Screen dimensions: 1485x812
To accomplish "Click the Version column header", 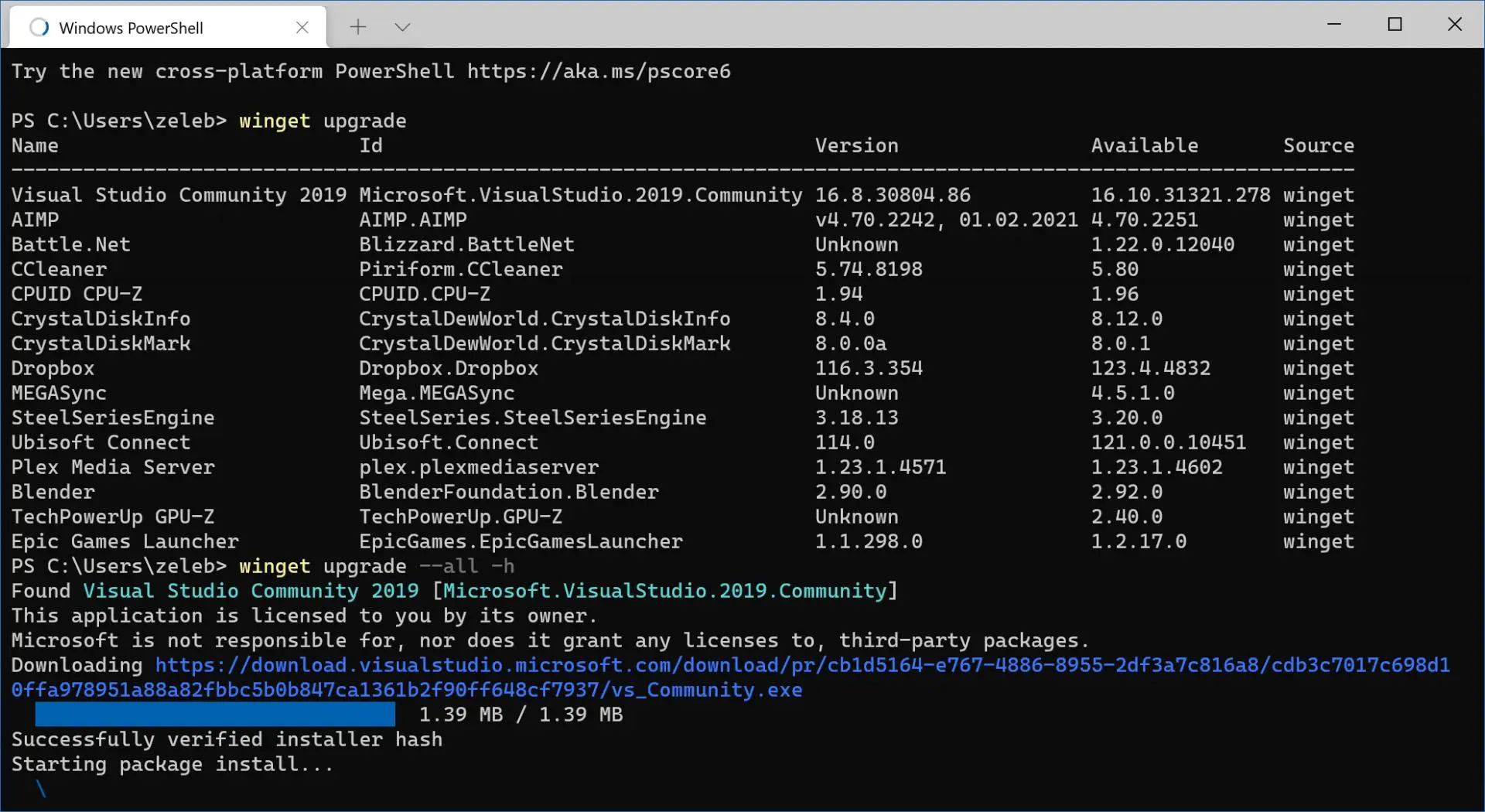I will click(857, 145).
